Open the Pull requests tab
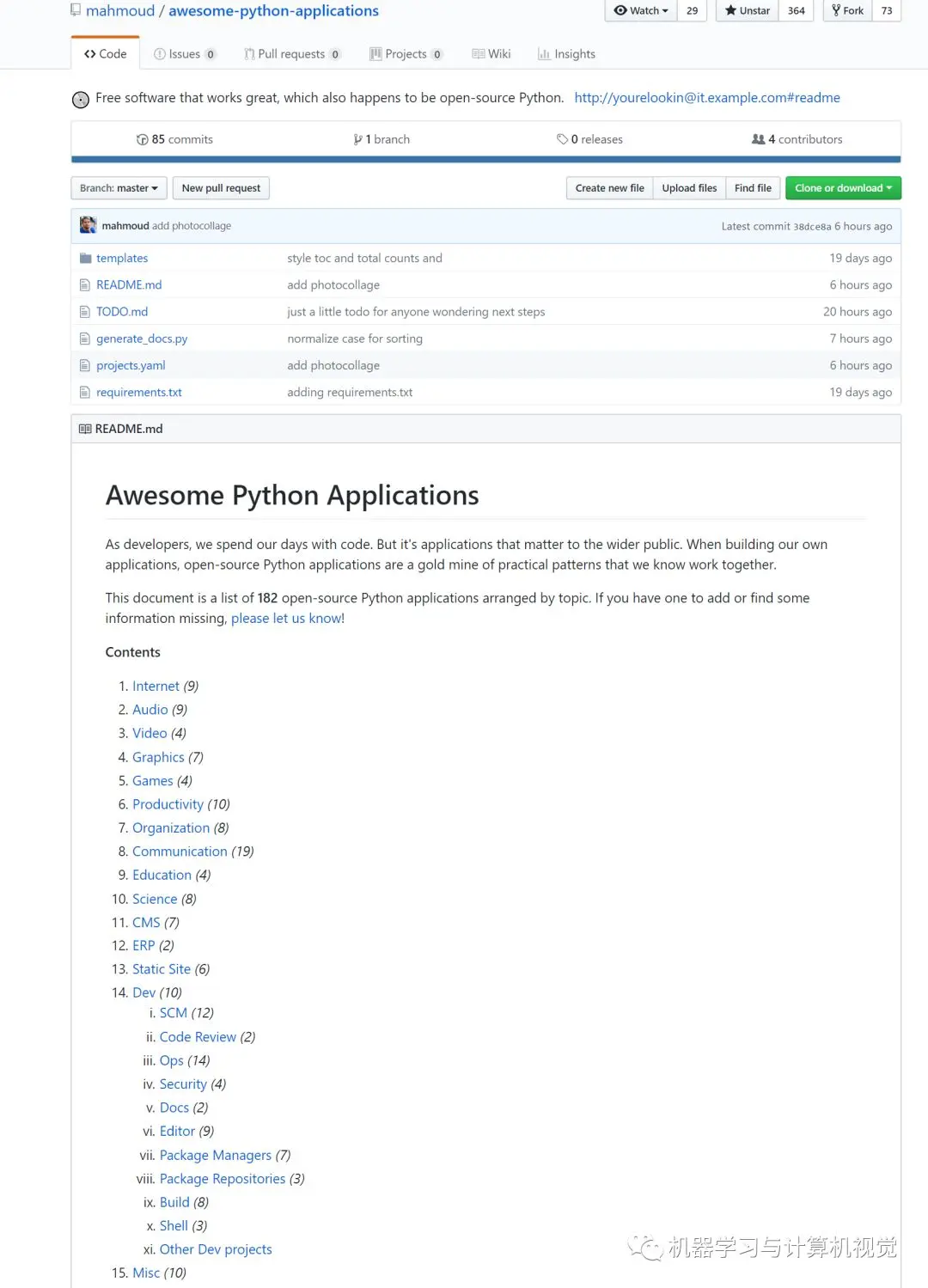This screenshot has width=928, height=1288. click(292, 54)
